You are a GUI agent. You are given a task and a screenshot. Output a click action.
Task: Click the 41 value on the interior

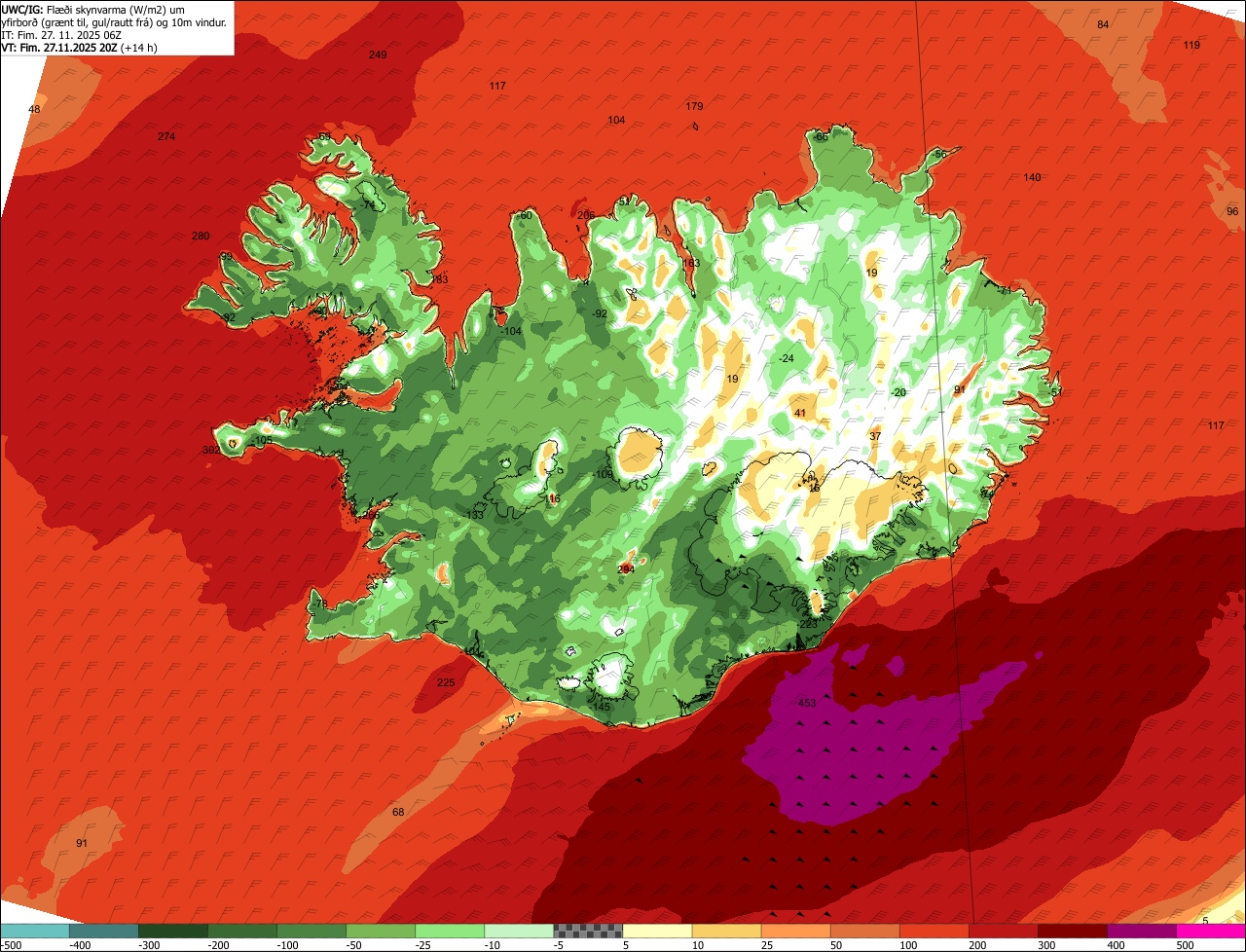tap(800, 413)
